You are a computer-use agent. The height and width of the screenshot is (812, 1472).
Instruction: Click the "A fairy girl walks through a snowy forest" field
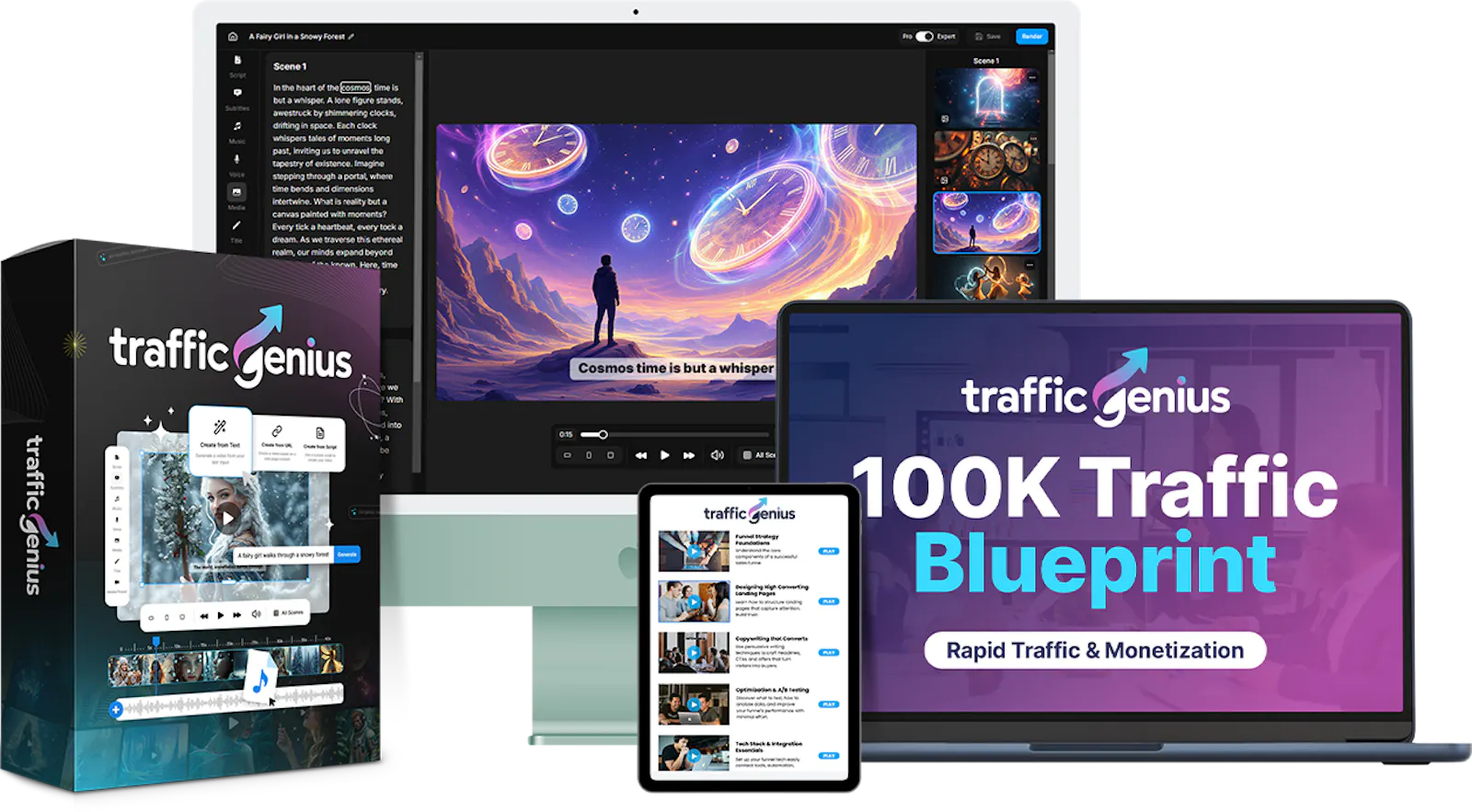[x=284, y=555]
